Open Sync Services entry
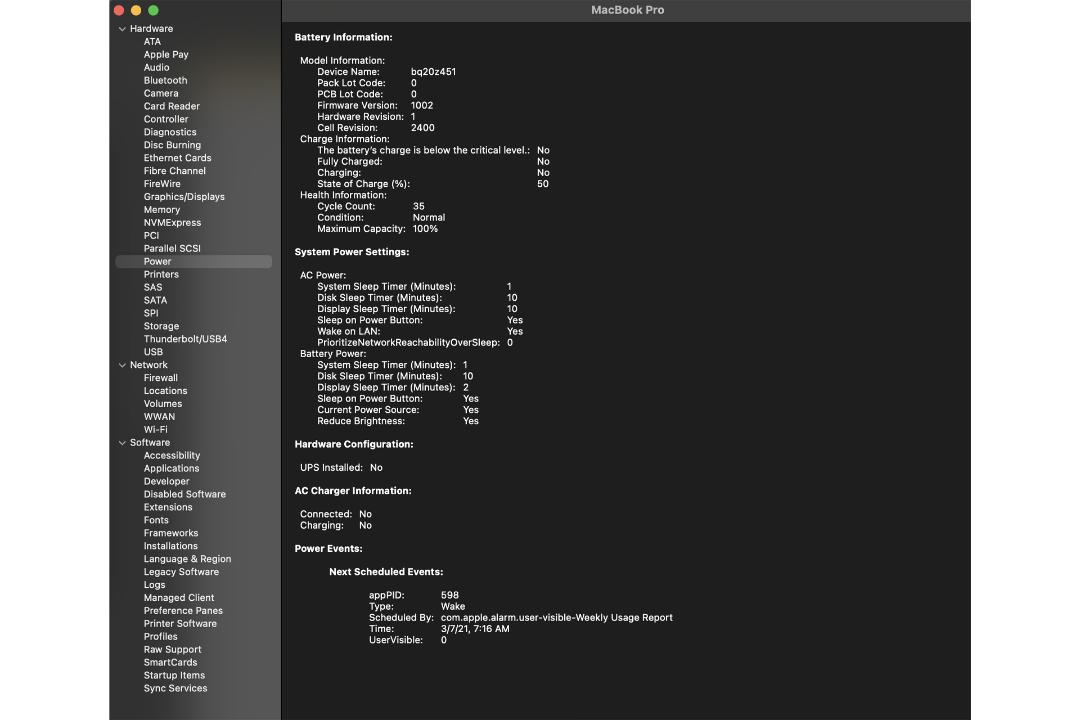 pyautogui.click(x=176, y=688)
